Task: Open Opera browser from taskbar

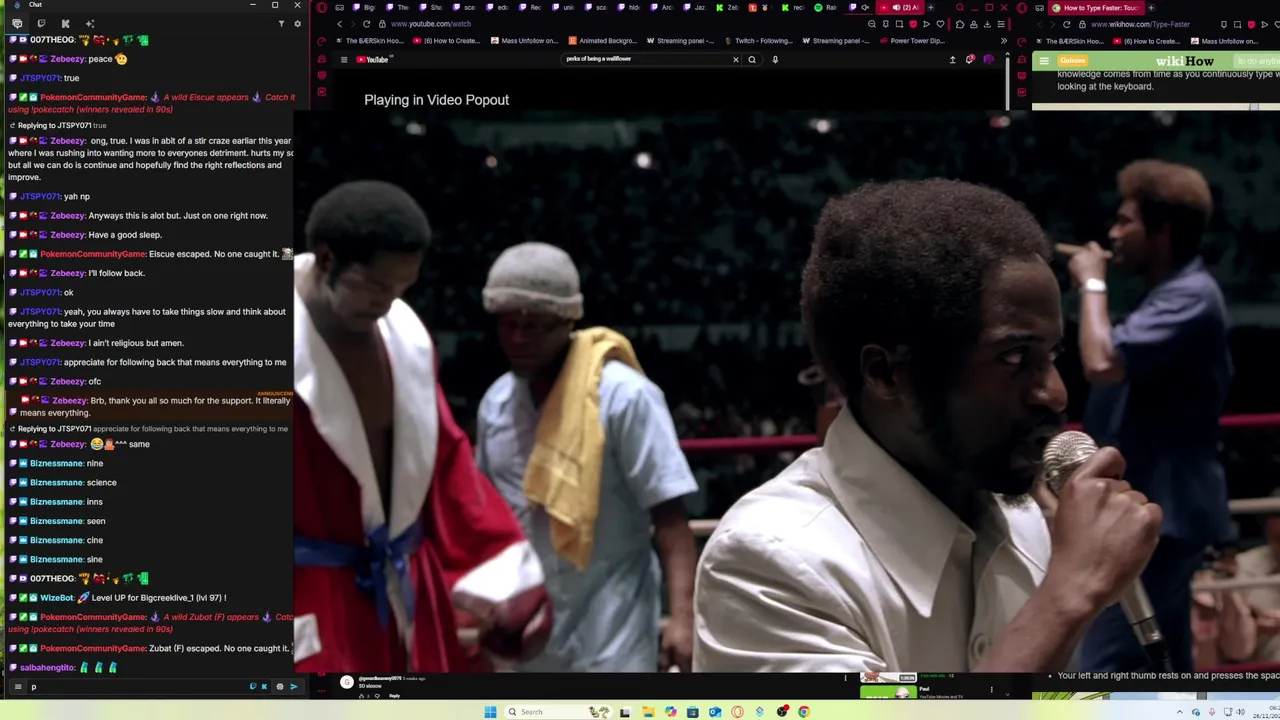Action: (x=737, y=712)
